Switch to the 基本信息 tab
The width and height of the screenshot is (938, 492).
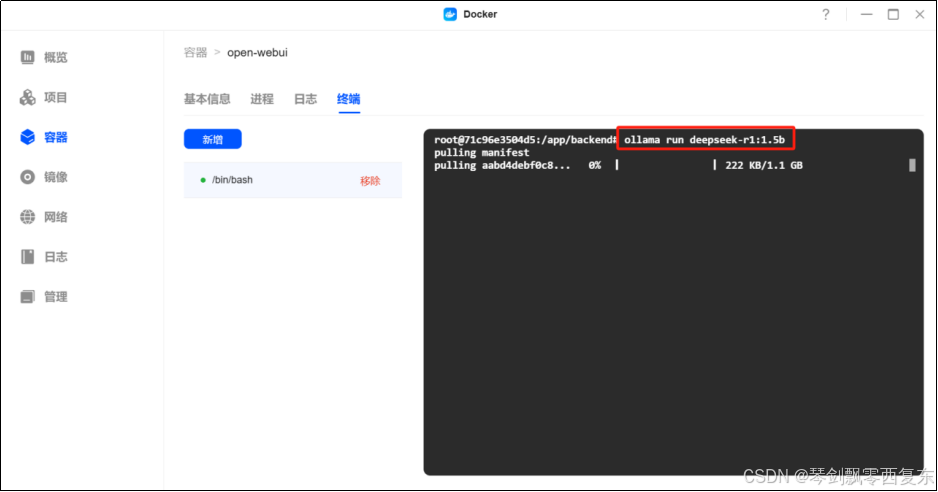tap(207, 99)
